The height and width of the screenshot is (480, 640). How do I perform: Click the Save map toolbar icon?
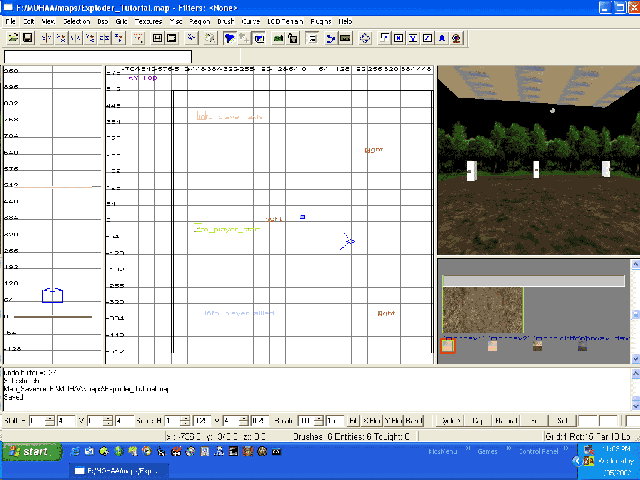click(27, 38)
